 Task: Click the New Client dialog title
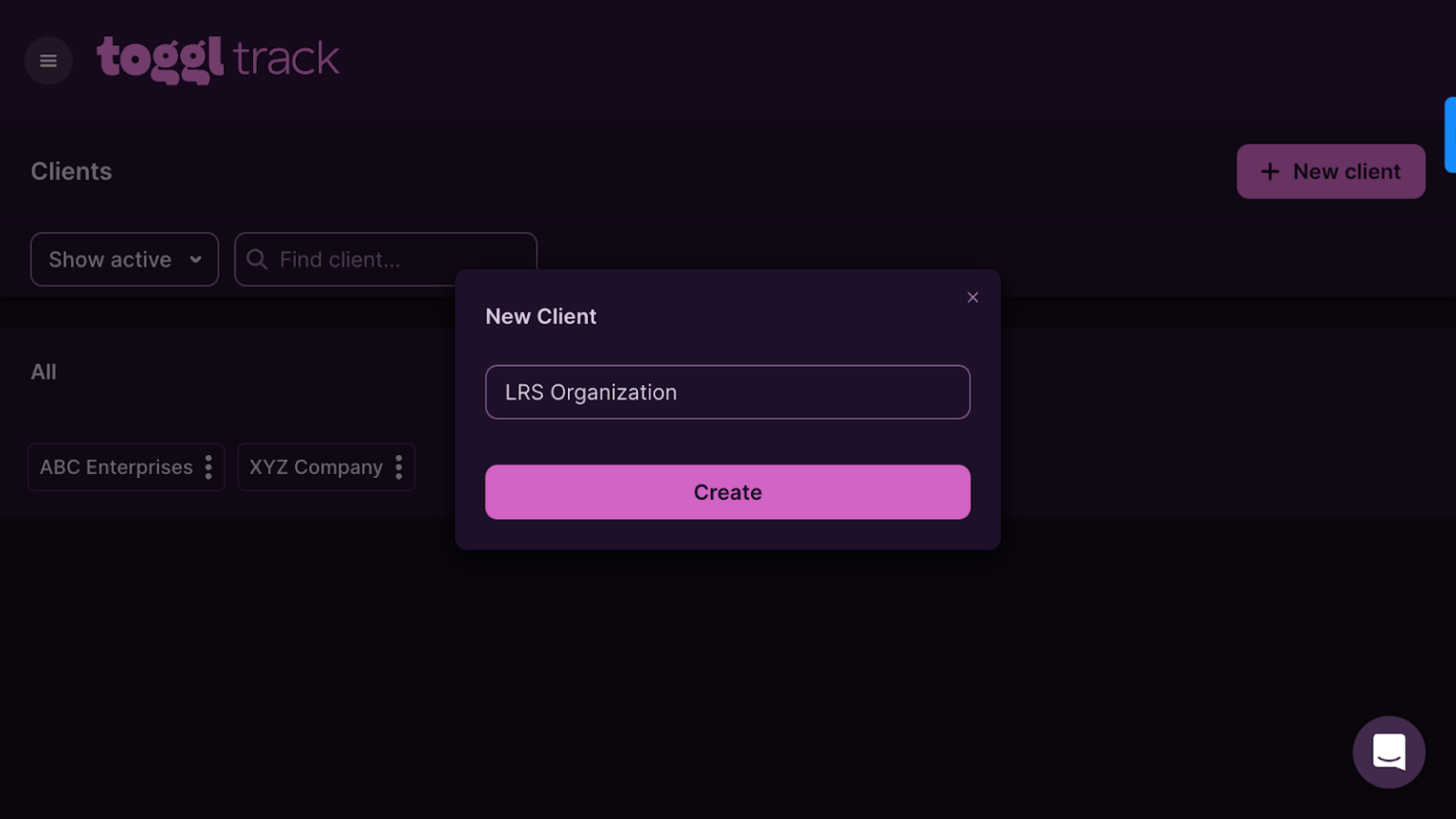[x=540, y=317]
